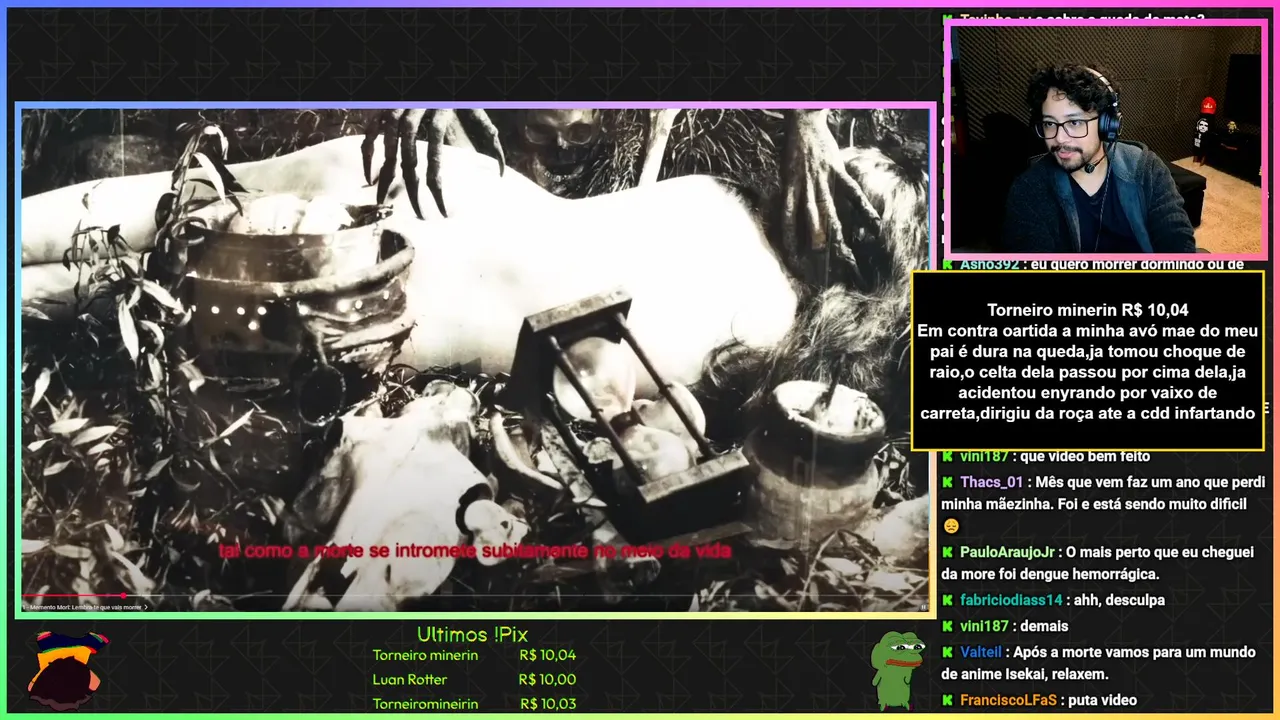
Task: Click the amount 'R$ 10,00' in Pix list
Action: point(548,680)
